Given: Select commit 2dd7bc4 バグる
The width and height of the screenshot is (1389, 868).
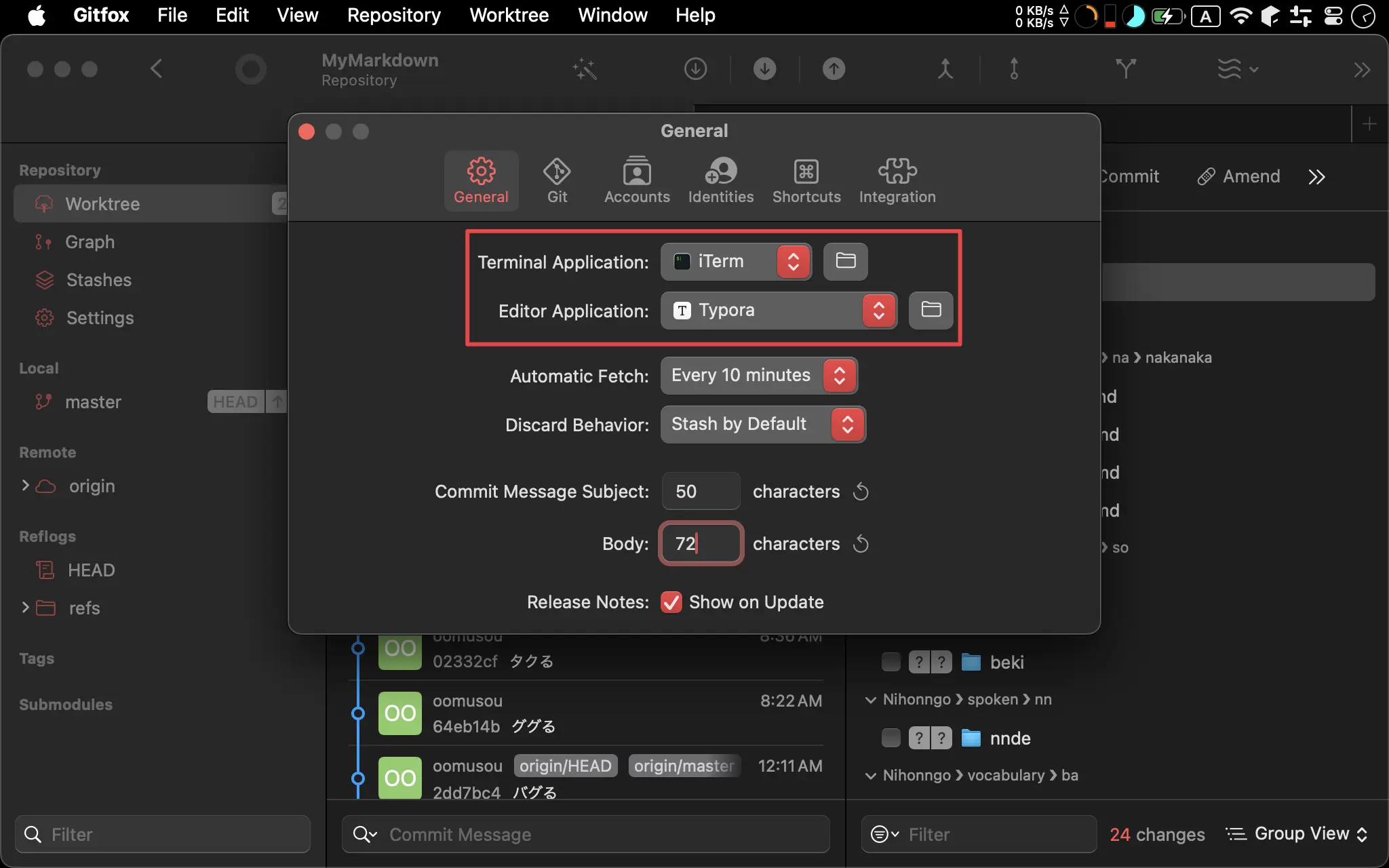Looking at the screenshot, I should coord(587,773).
